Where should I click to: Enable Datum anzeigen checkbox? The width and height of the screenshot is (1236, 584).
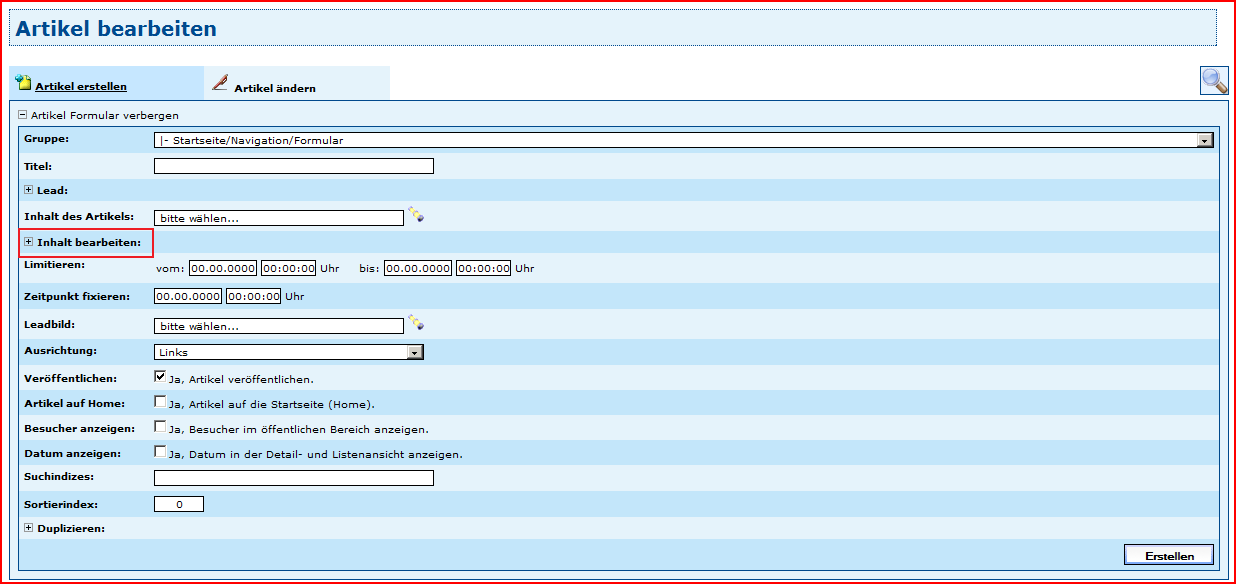click(x=160, y=452)
